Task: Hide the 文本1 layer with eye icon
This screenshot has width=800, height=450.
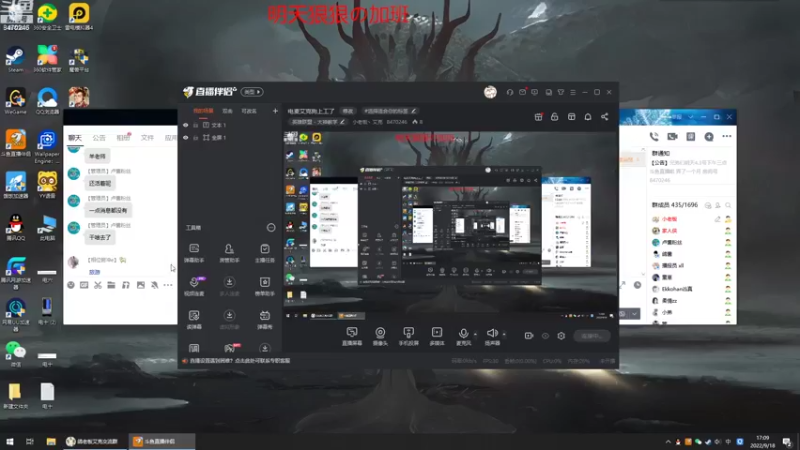Action: pyautogui.click(x=186, y=125)
